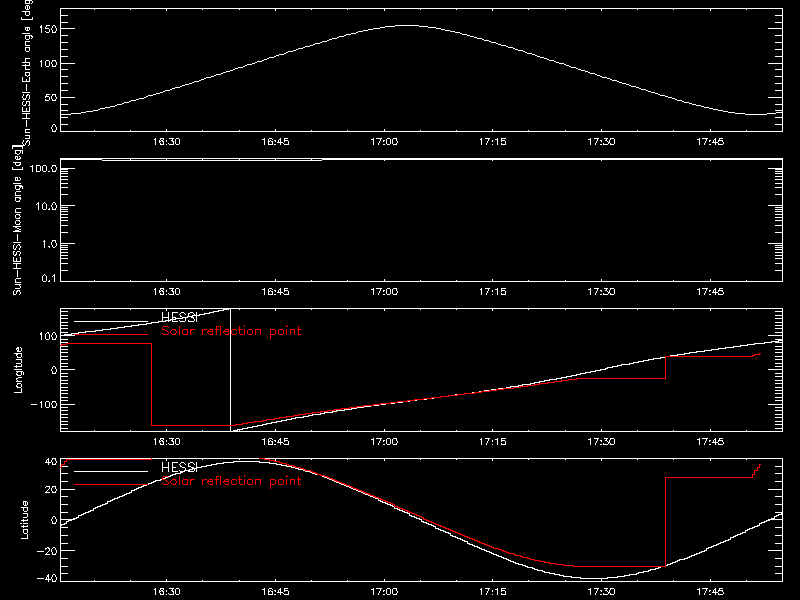Click the "0" tick on Longitude axis

[54, 370]
